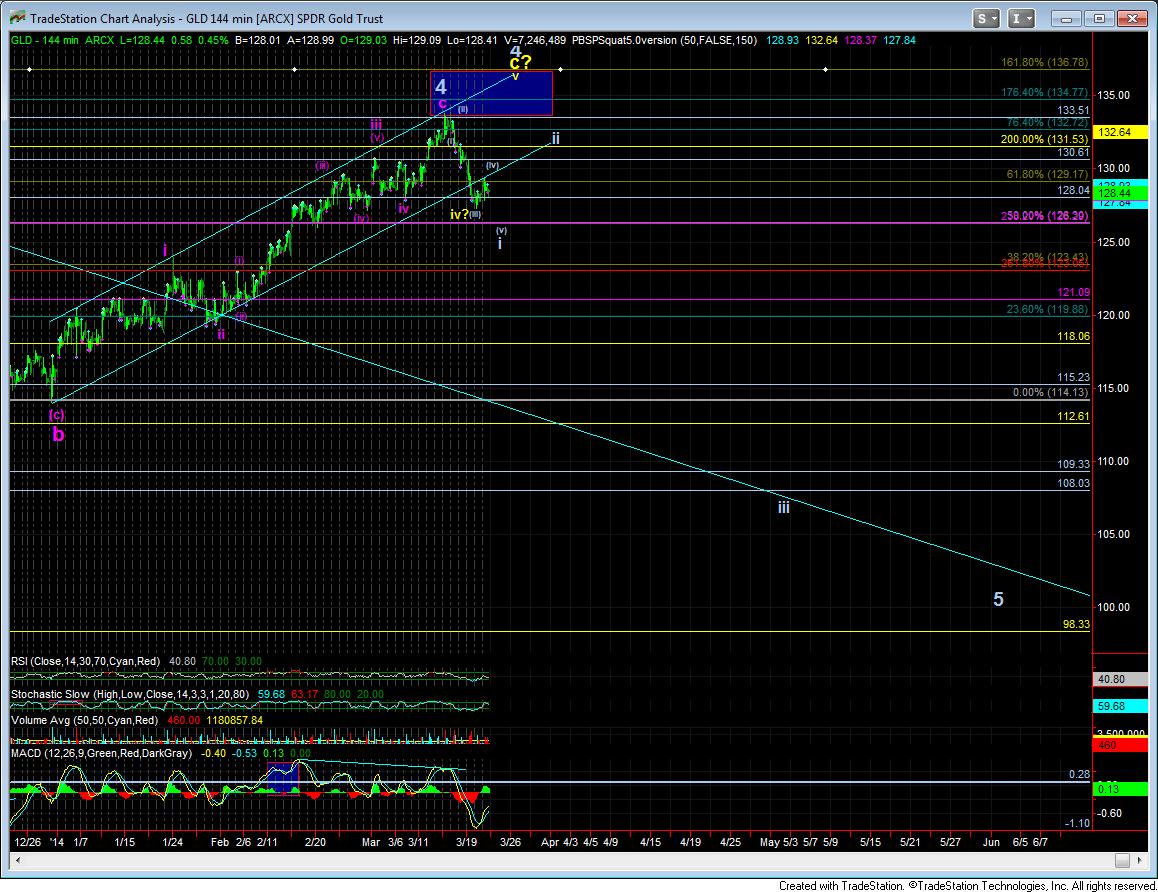Click the '108.03' price level label
1158x892 pixels.
1073,484
